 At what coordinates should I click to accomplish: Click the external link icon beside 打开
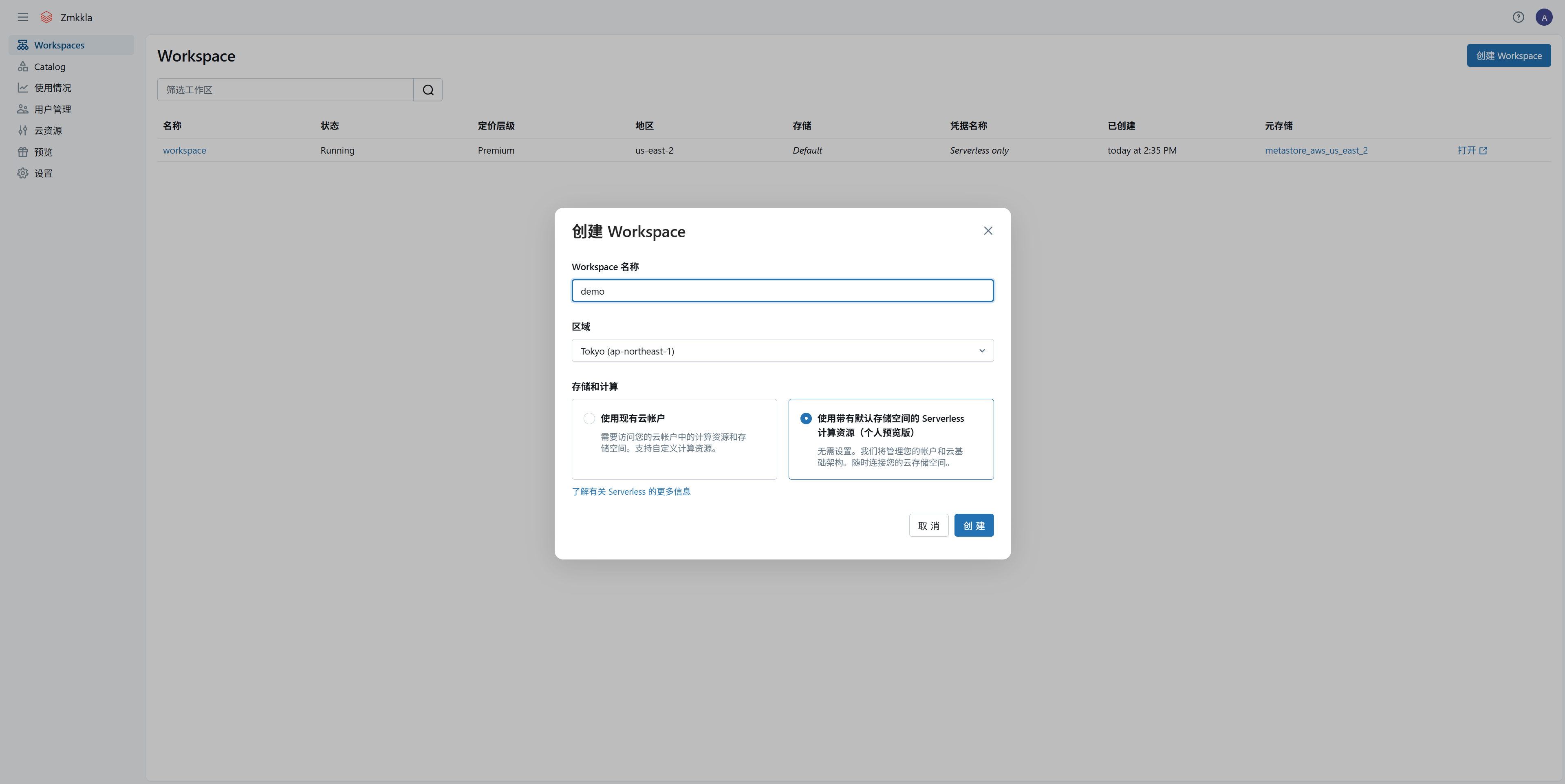coord(1483,151)
